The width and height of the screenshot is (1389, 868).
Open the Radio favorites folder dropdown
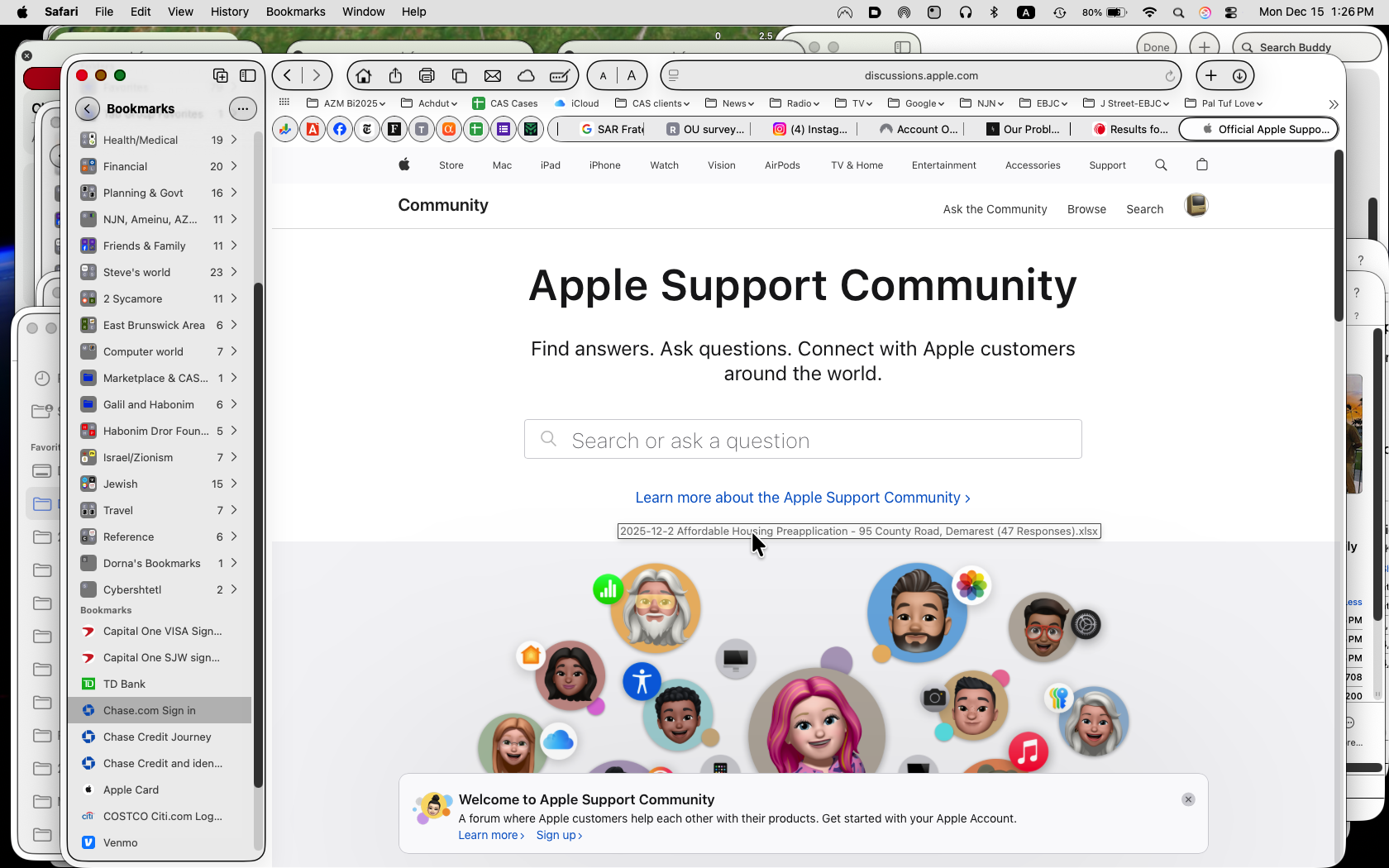[795, 103]
